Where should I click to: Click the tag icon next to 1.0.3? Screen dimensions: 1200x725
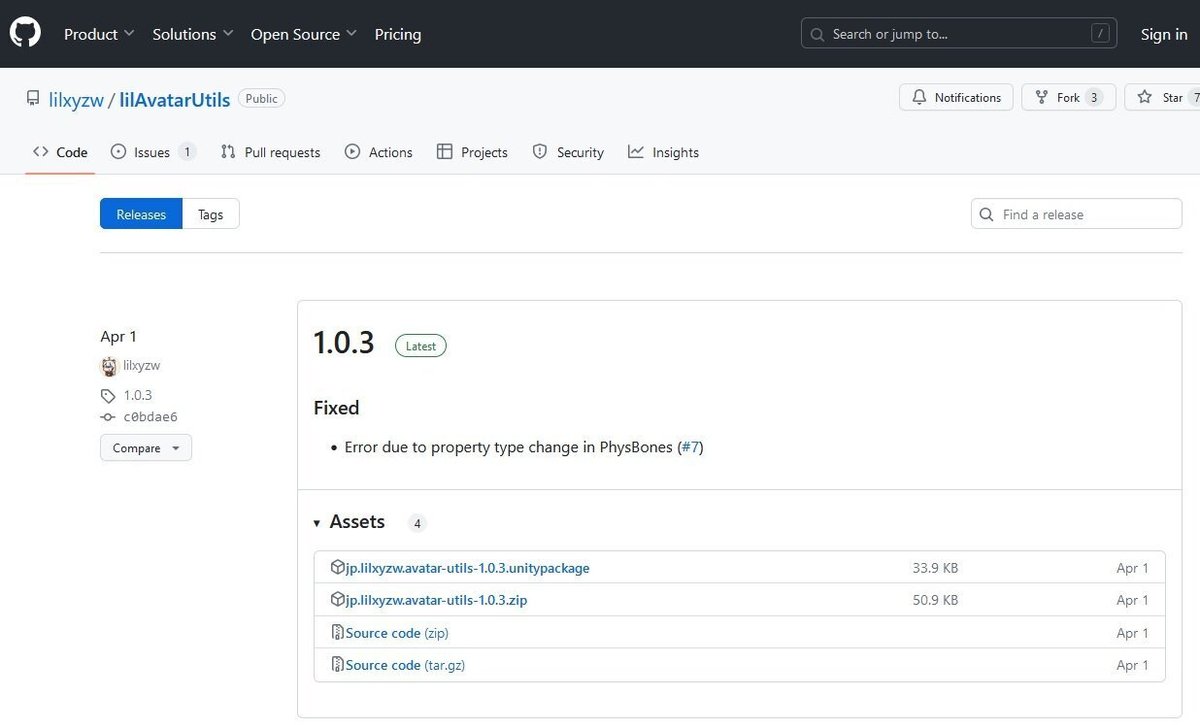pos(108,395)
